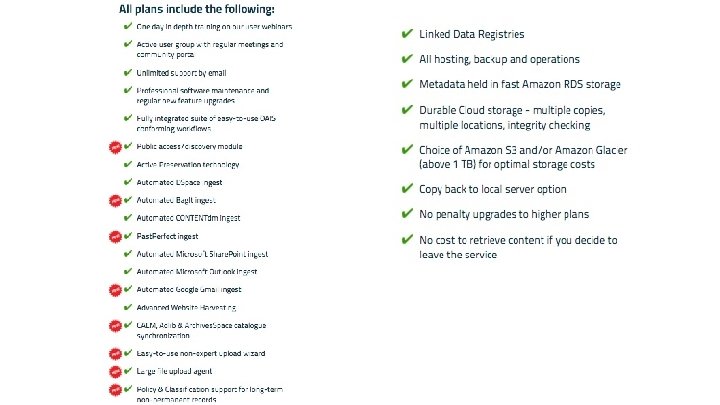The width and height of the screenshot is (720, 405).
Task: Click 'Advanced Website Harvesting' item
Action: coord(188,308)
